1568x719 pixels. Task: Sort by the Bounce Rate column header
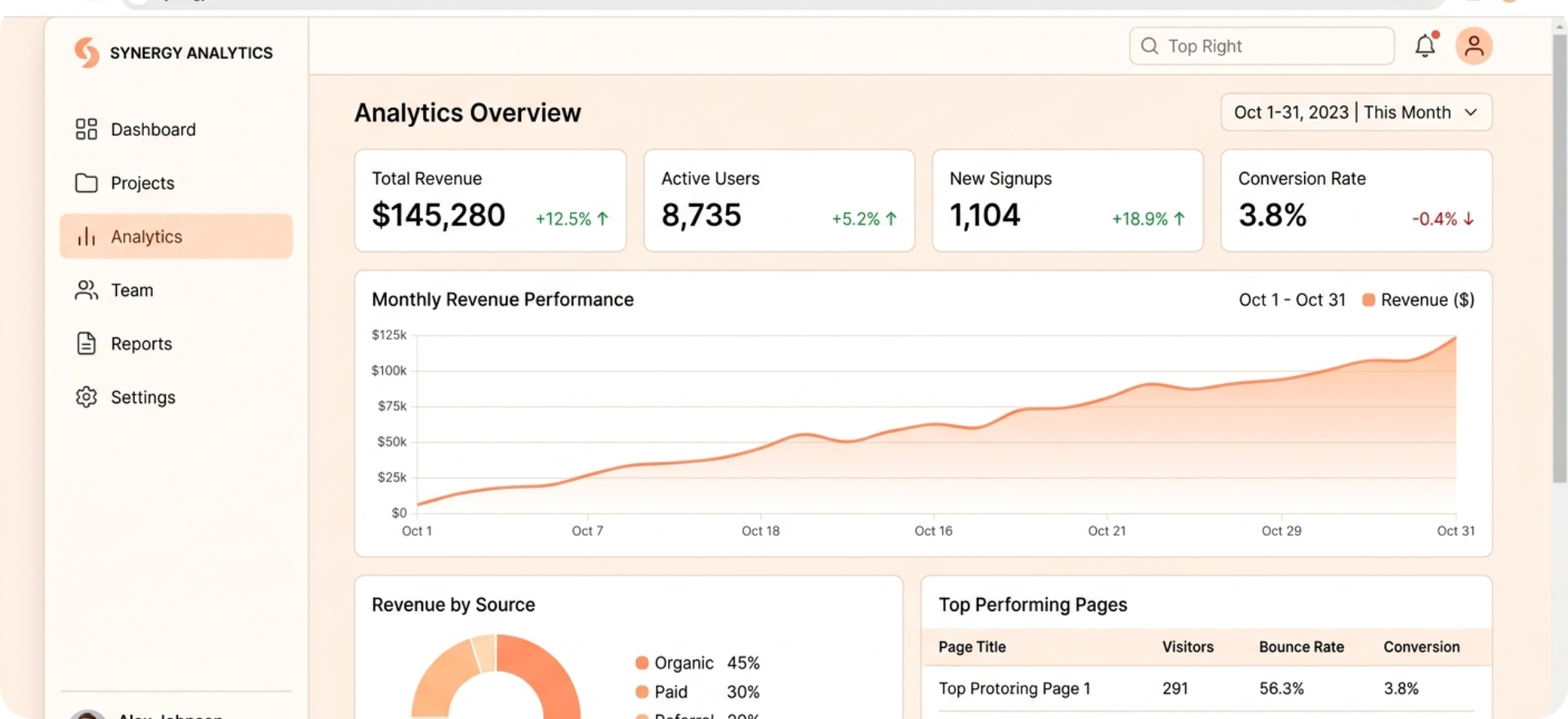tap(1301, 647)
